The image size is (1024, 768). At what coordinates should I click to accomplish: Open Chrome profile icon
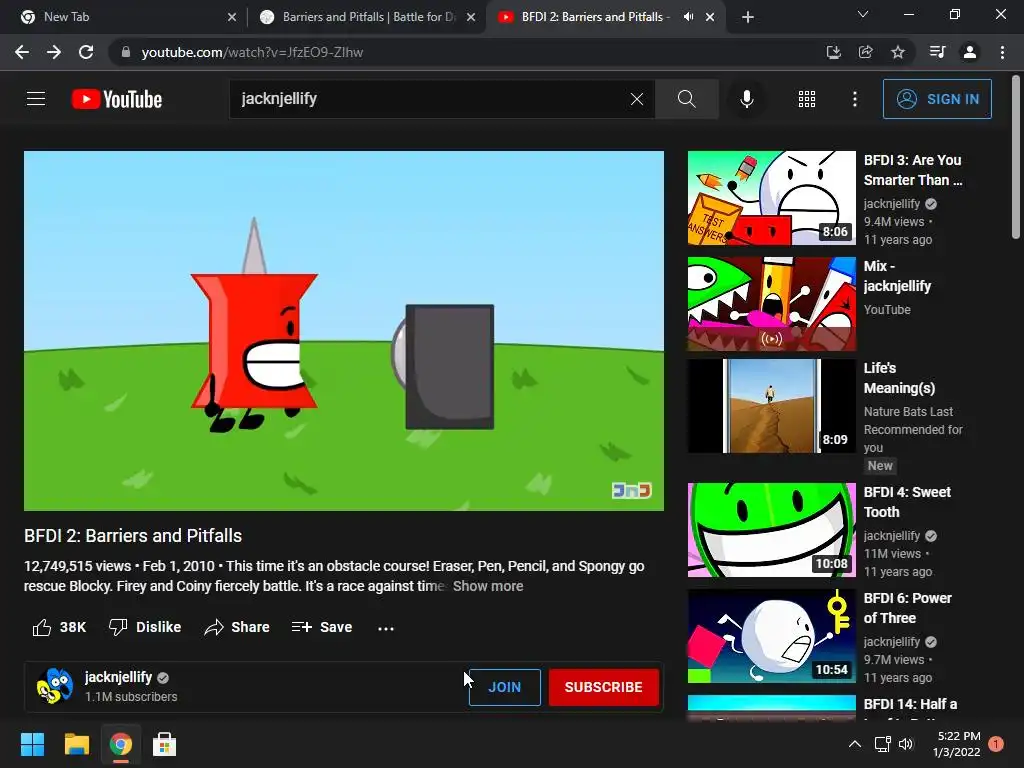click(970, 52)
